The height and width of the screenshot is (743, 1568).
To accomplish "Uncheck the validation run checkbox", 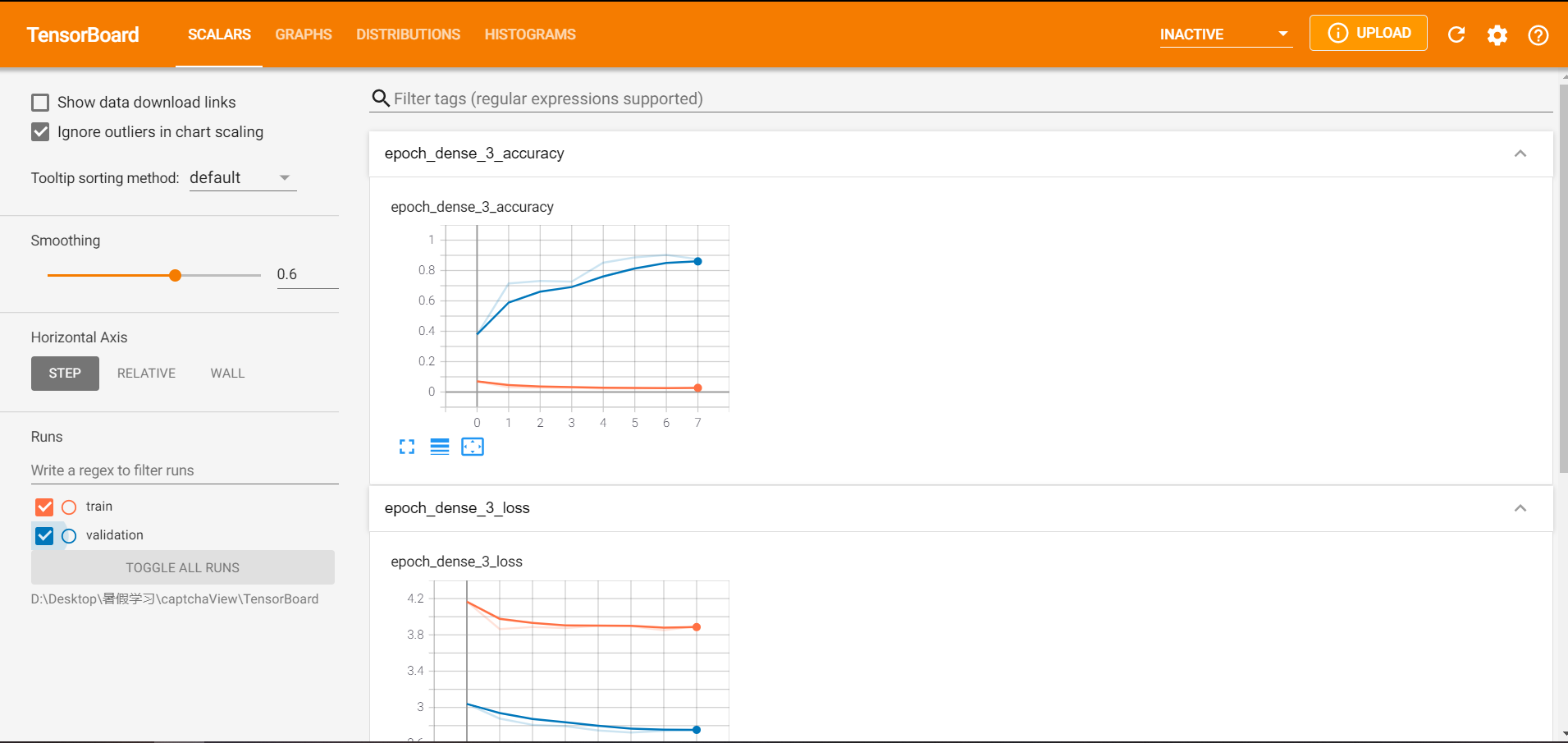I will pyautogui.click(x=44, y=536).
